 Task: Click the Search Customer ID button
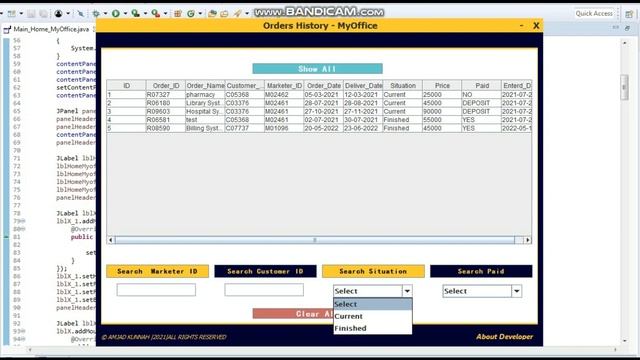click(x=265, y=271)
